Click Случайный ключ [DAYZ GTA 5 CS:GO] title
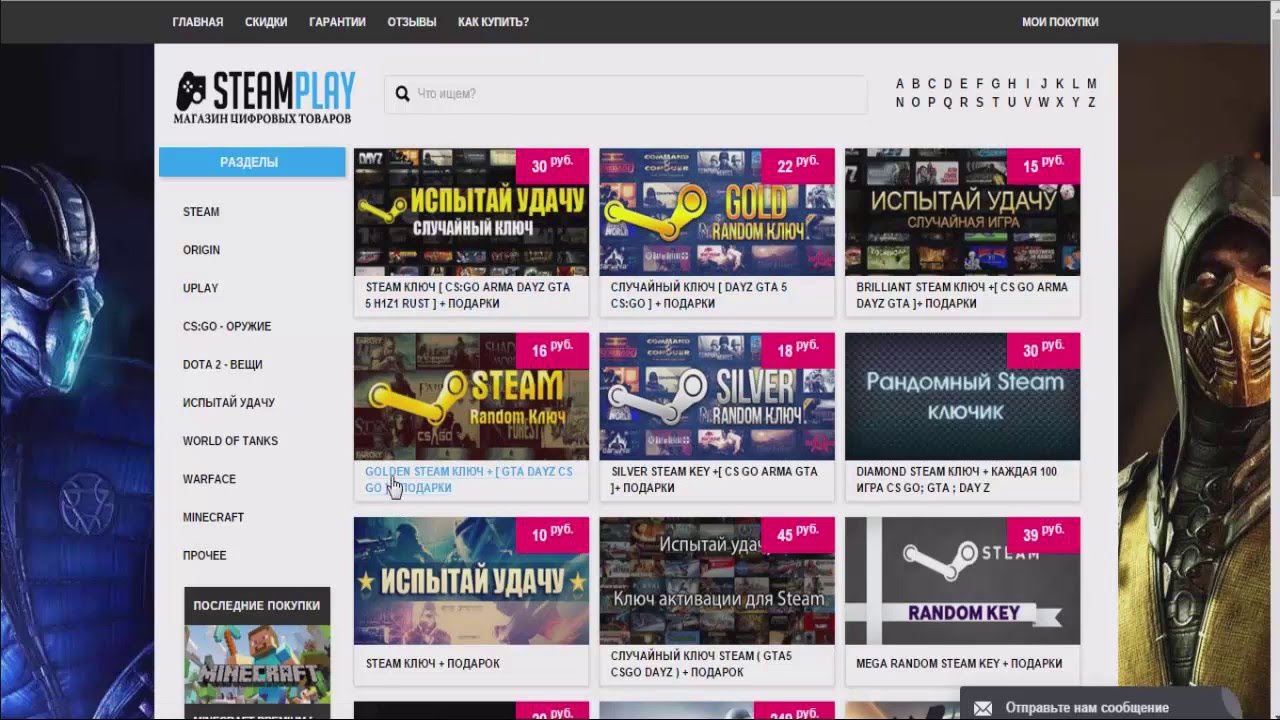The image size is (1280, 720). [x=699, y=295]
